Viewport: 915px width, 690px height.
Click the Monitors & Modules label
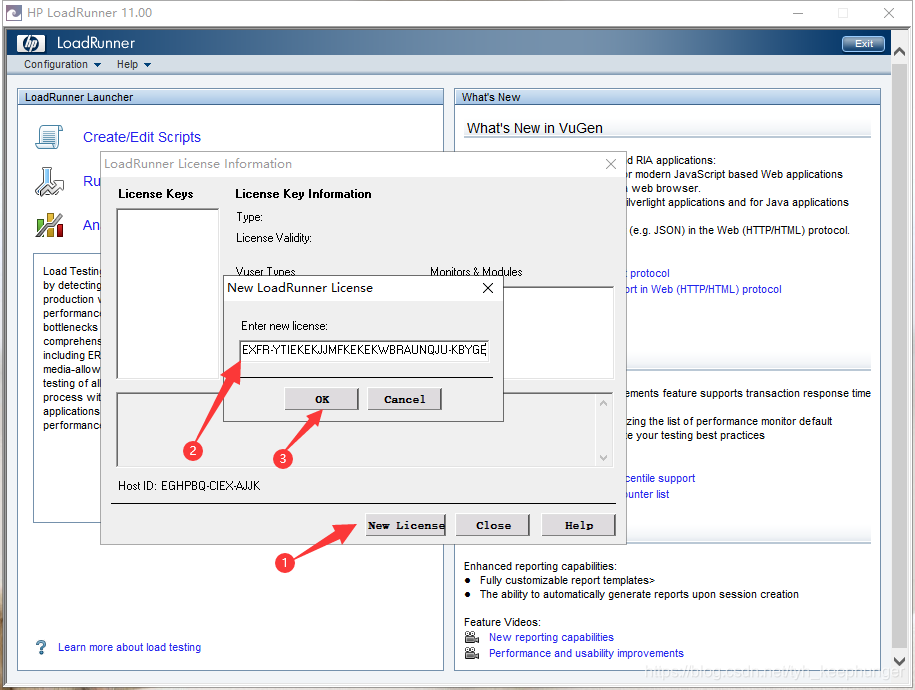[476, 271]
